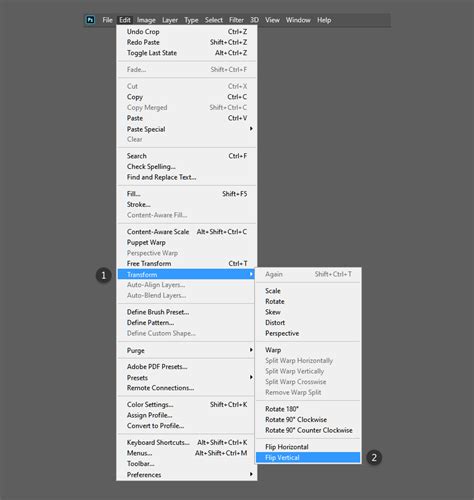Select Flip Vertical in Transform submenu
Screen dimensions: 474x500
pos(308,458)
